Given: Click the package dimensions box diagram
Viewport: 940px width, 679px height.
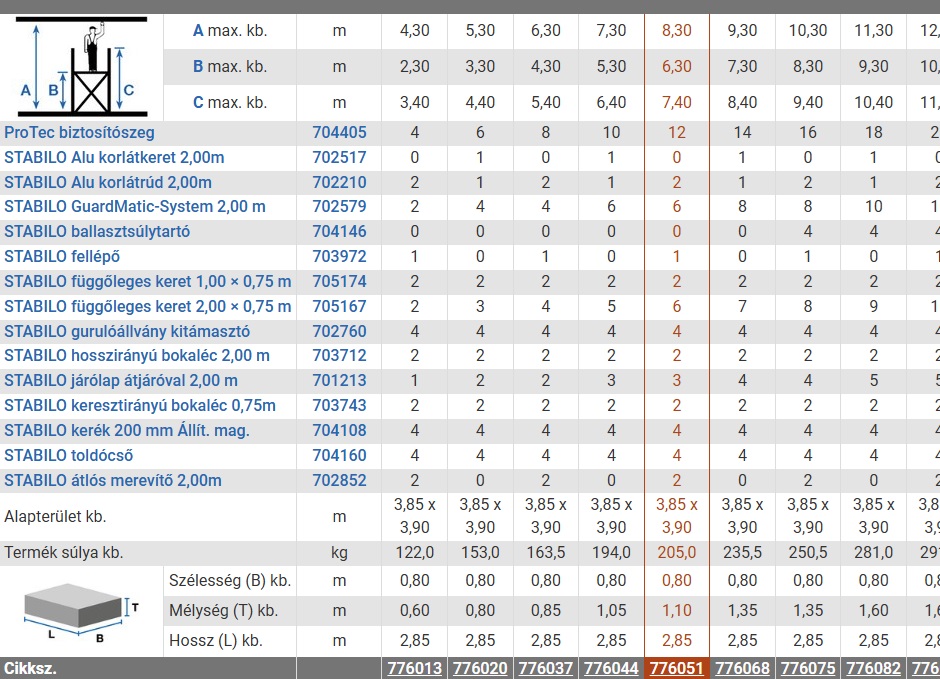Looking at the screenshot, I should pyautogui.click(x=82, y=612).
